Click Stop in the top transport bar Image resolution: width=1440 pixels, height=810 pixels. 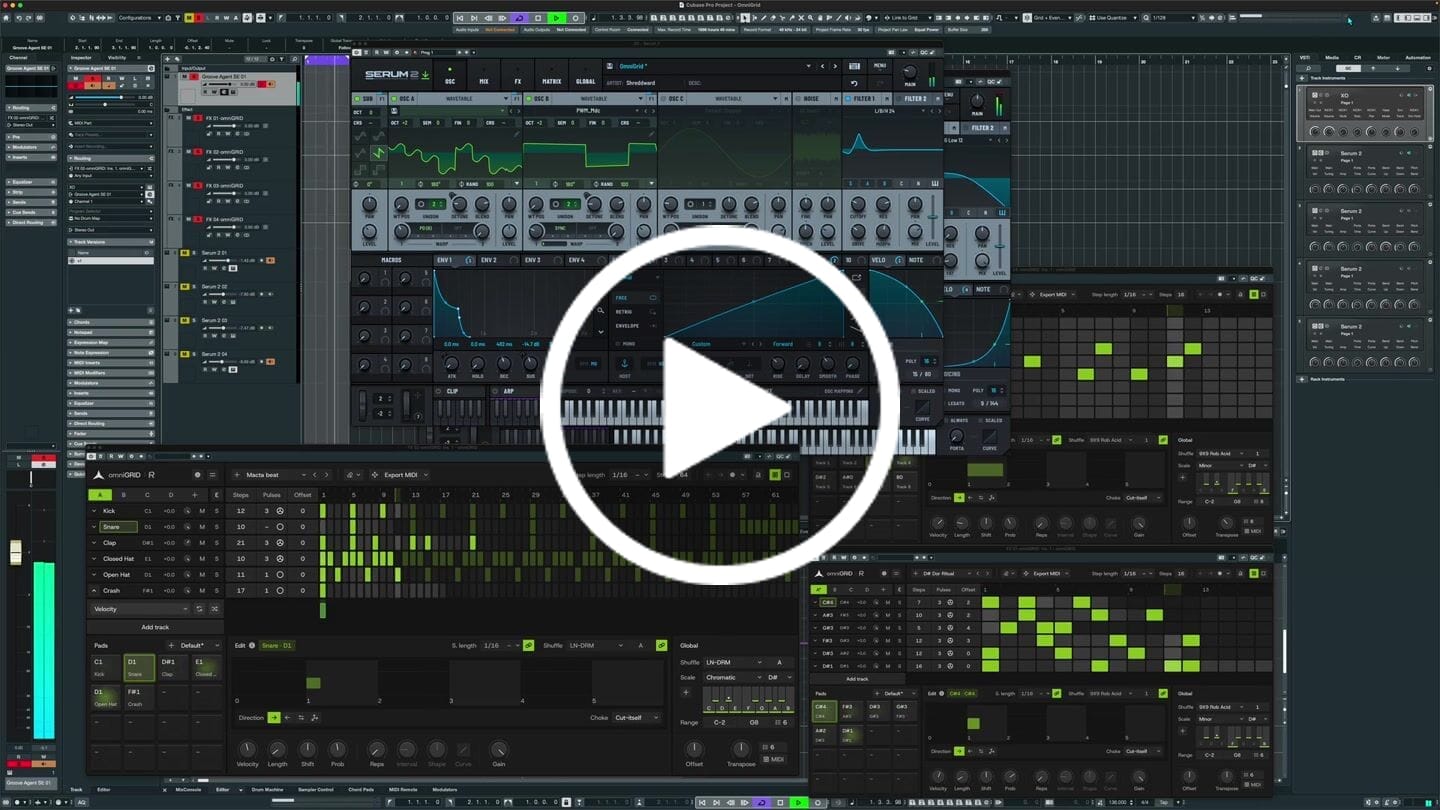[x=538, y=18]
